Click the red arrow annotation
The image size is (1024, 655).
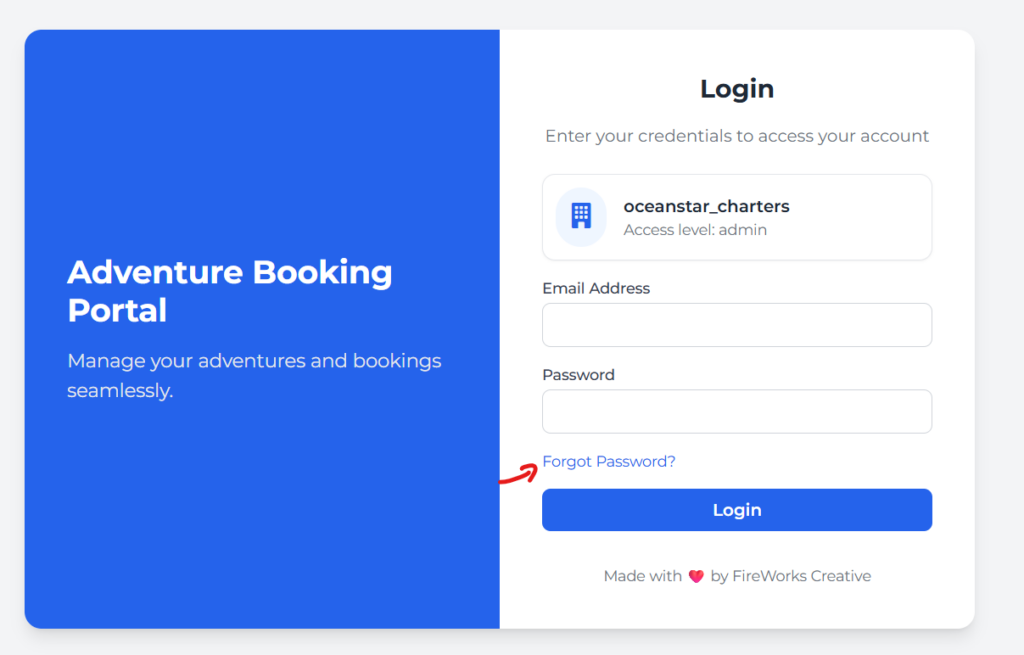point(519,475)
